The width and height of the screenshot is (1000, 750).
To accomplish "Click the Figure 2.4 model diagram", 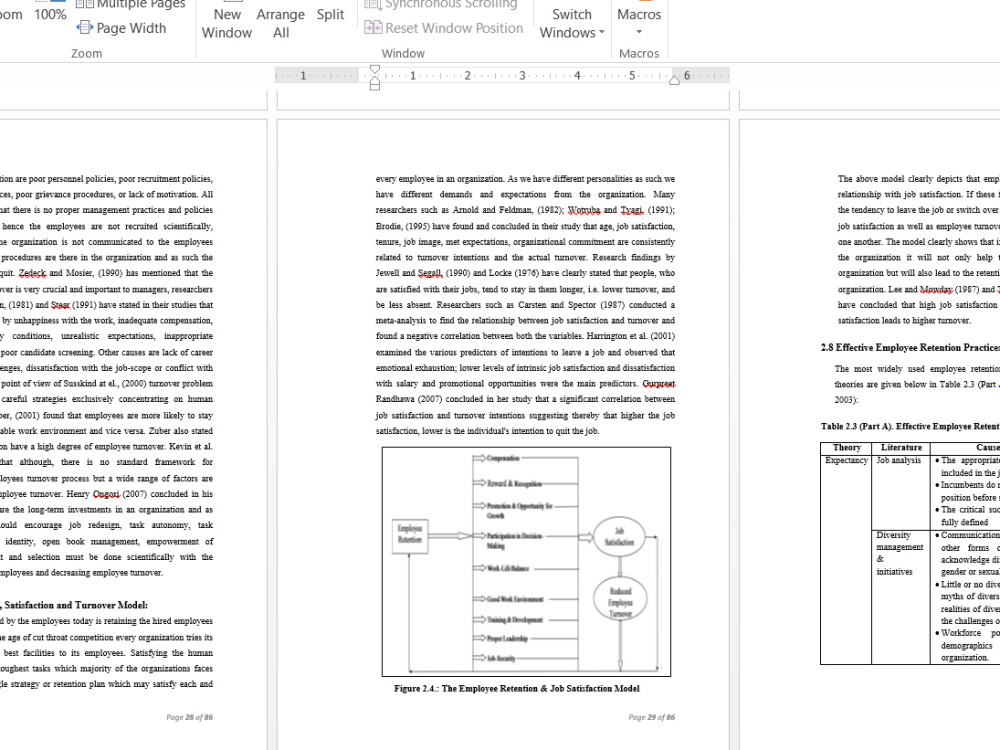I will [526, 561].
